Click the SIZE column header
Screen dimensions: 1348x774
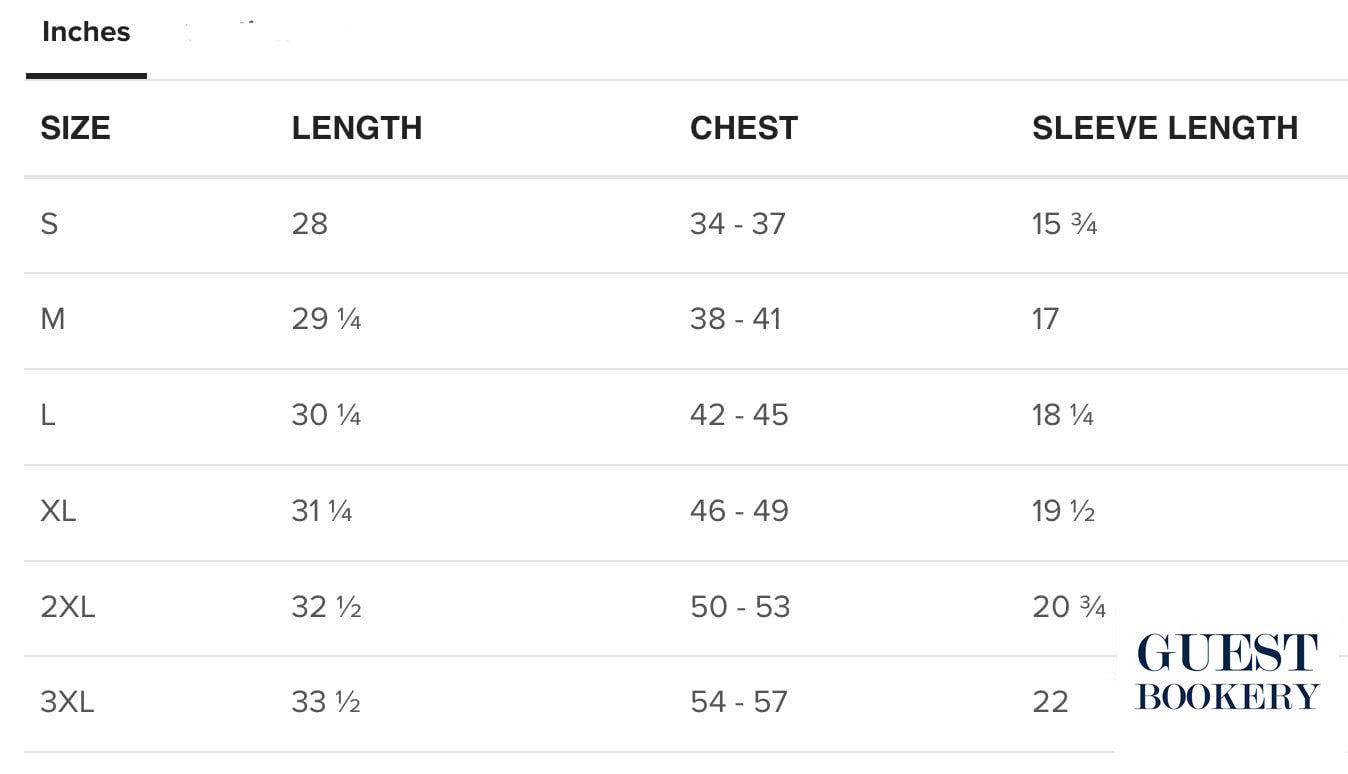[75, 128]
